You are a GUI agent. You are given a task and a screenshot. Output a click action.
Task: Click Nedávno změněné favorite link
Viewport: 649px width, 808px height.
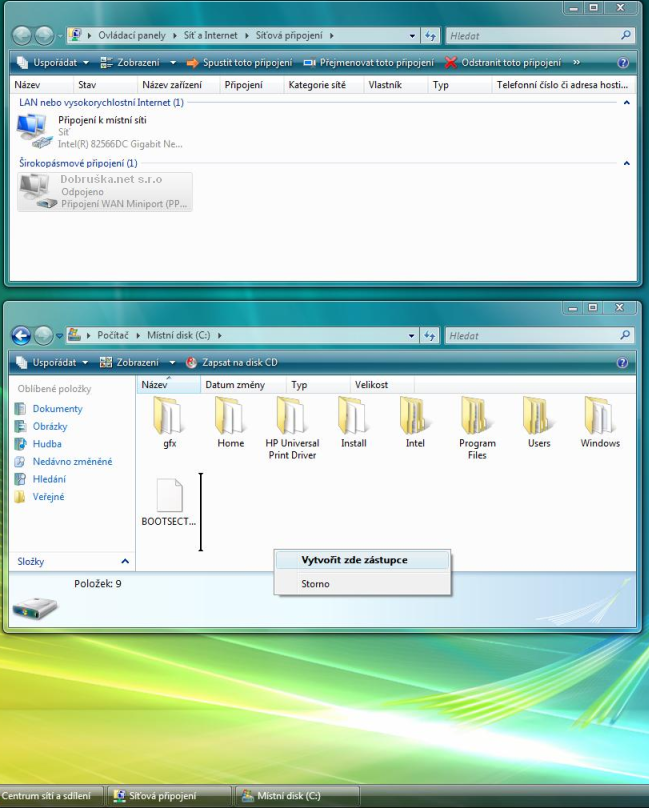[x=72, y=462]
